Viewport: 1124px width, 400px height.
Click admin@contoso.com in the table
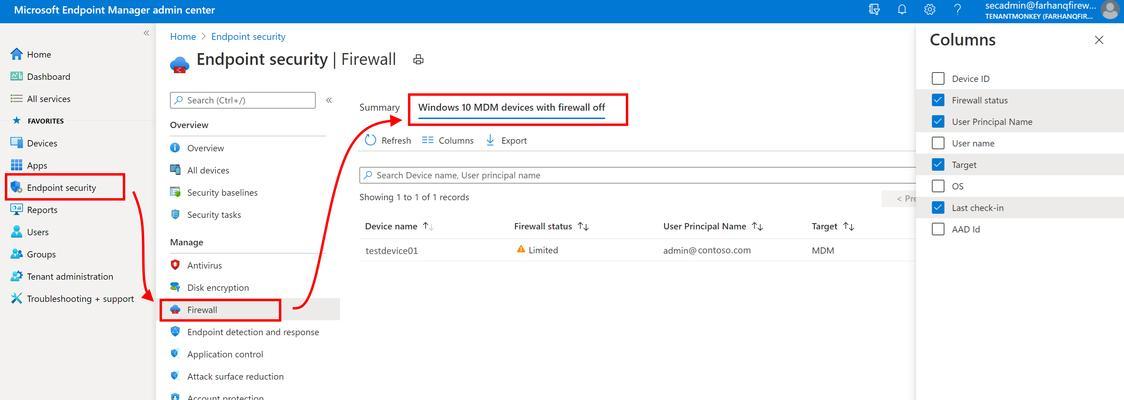point(707,250)
